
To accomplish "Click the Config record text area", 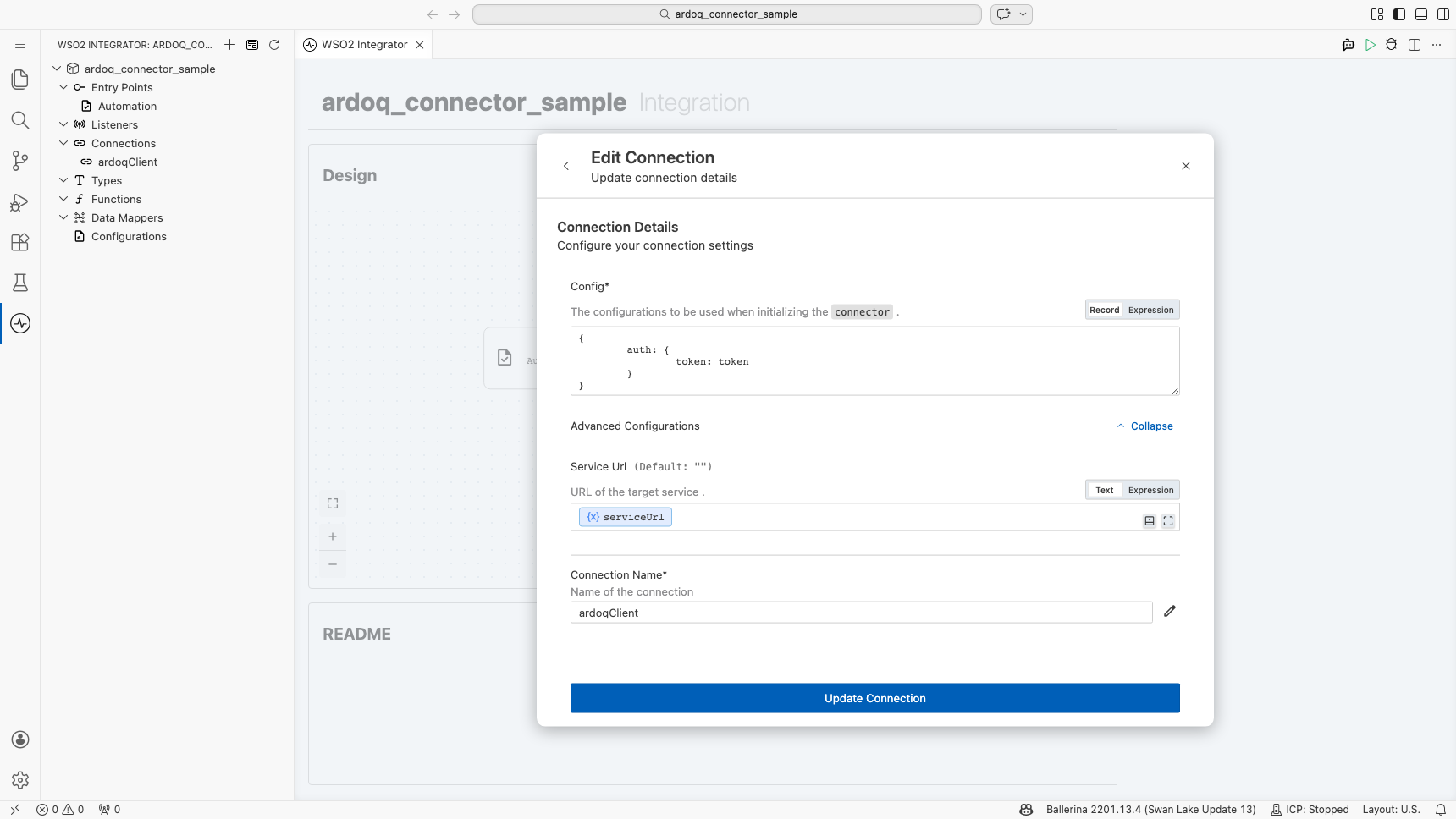I will tap(875, 361).
